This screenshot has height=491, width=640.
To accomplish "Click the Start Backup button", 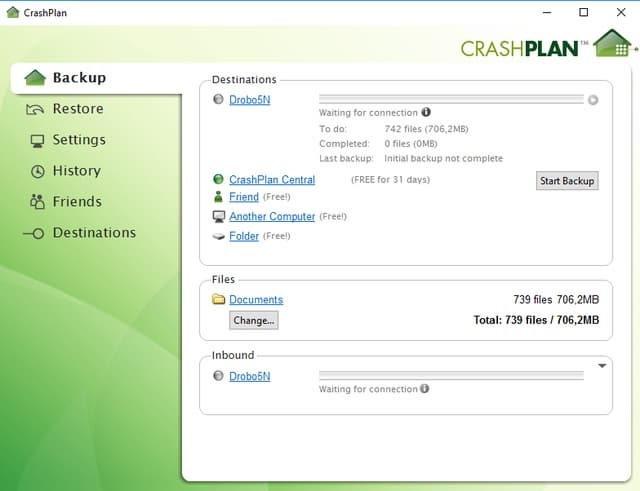I will pos(567,181).
